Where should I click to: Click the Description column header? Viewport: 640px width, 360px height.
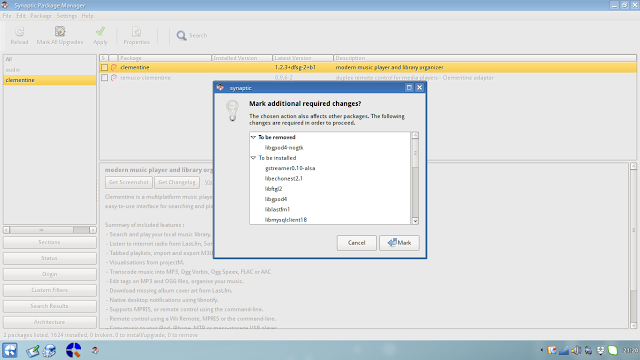[485, 58]
